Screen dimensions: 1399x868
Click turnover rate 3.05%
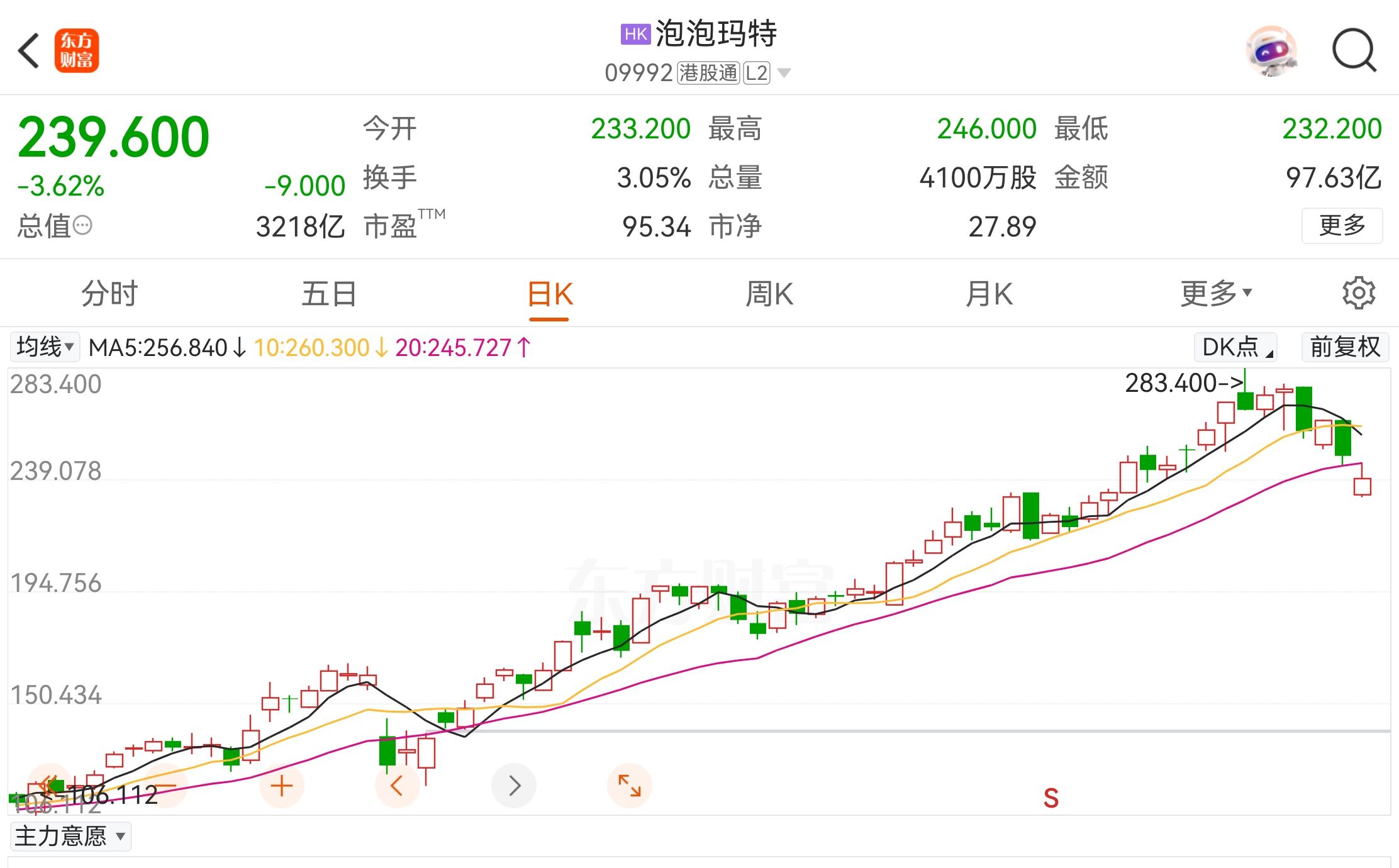tap(654, 178)
